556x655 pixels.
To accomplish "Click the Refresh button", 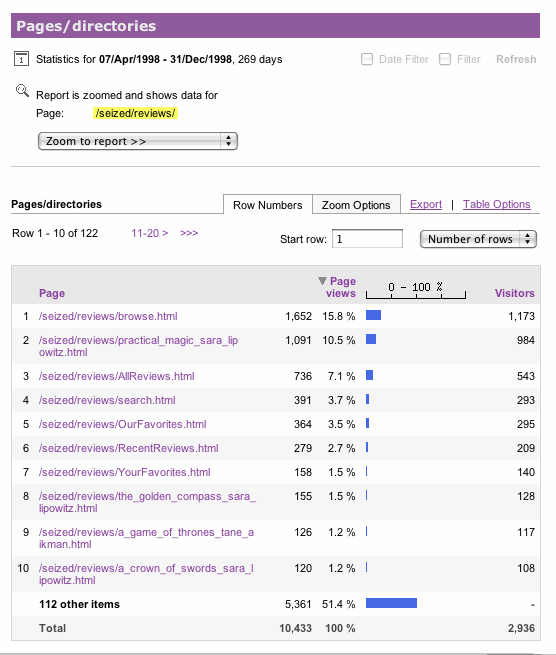I will (x=516, y=59).
